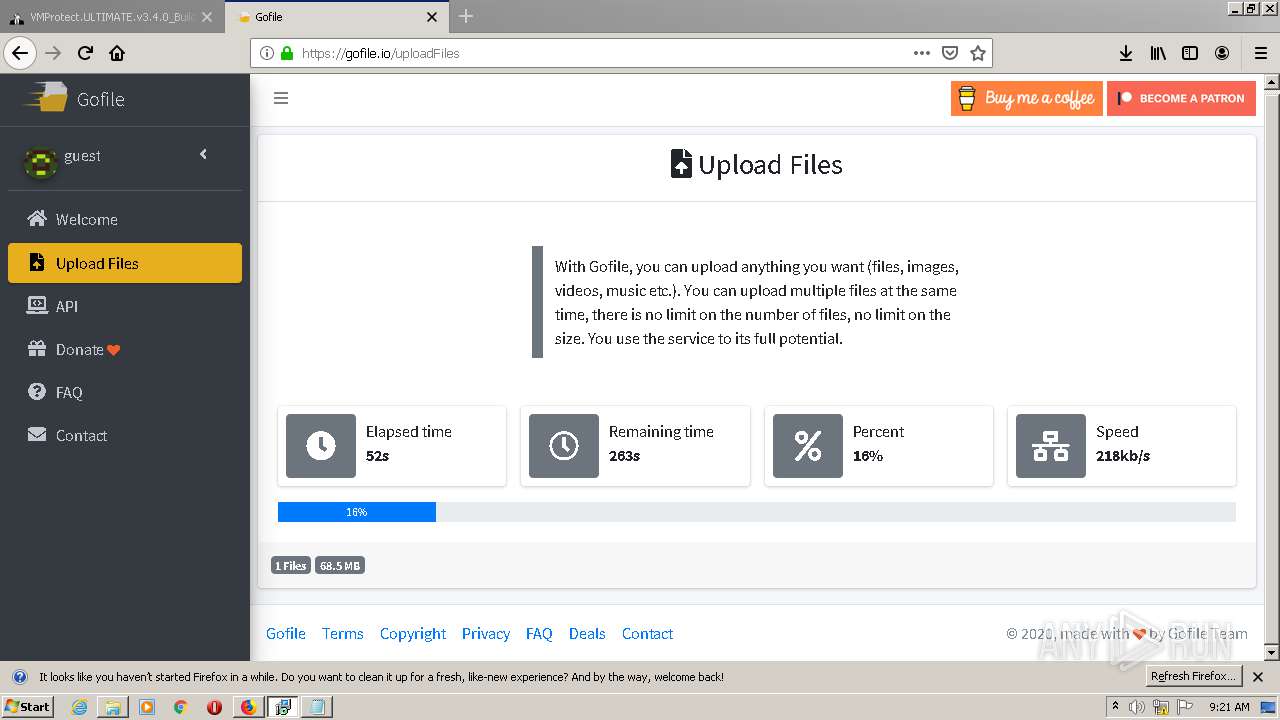
Task: Click the Become a Patron button
Action: click(1181, 98)
